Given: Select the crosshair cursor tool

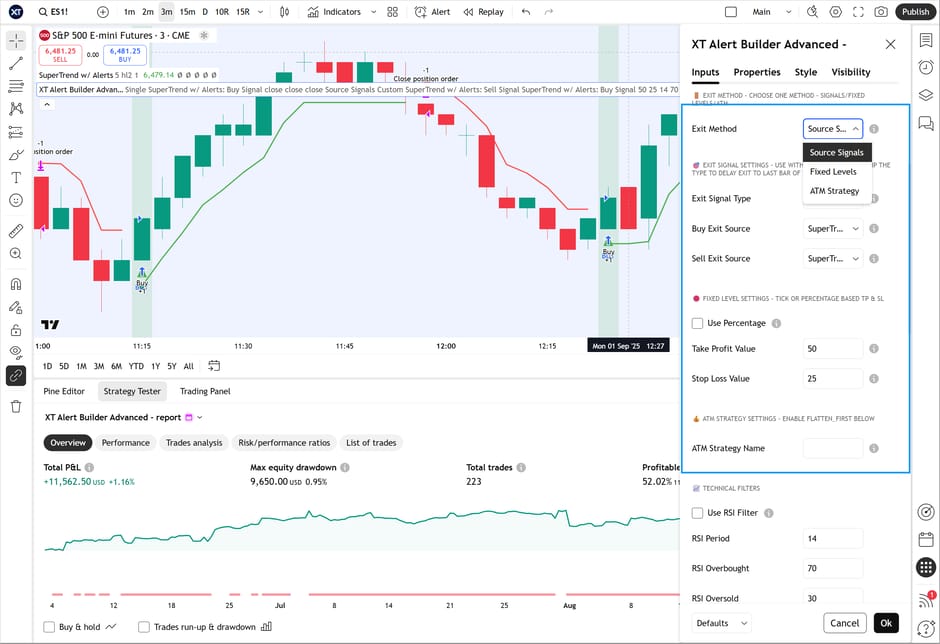Looking at the screenshot, I should 16,40.
